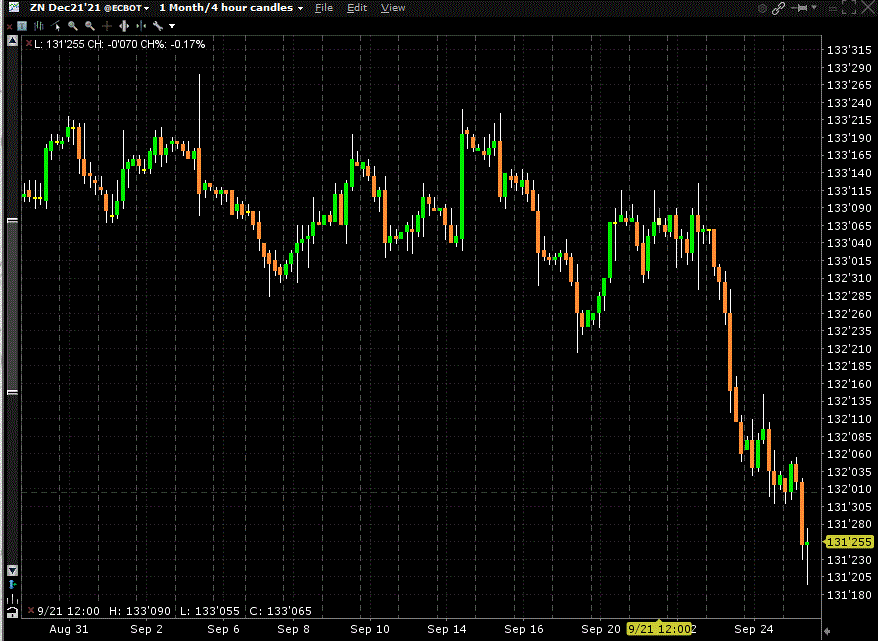Click the blue vertical autoscale icon at bottom left
The image size is (878, 641).
coord(13,584)
